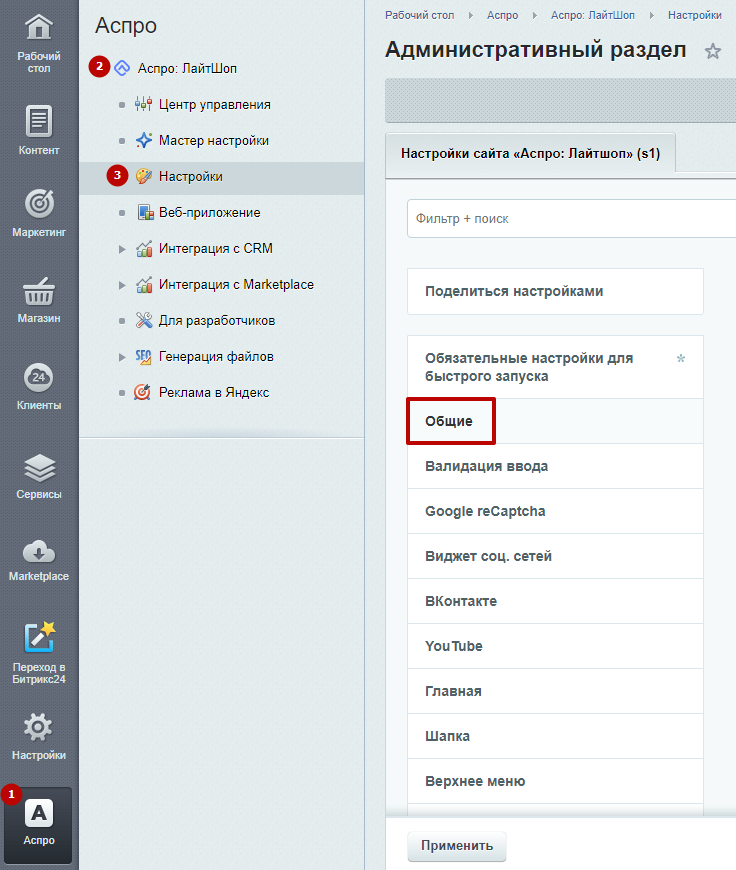Screen dimensions: 736x870
Task: Click the Настройки palette icon in tree
Action: [x=144, y=176]
